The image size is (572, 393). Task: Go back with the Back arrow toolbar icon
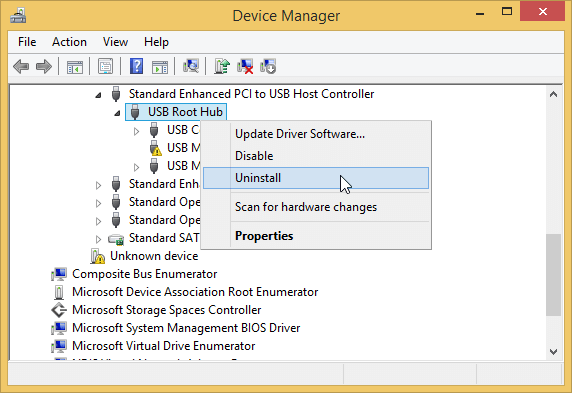21,67
